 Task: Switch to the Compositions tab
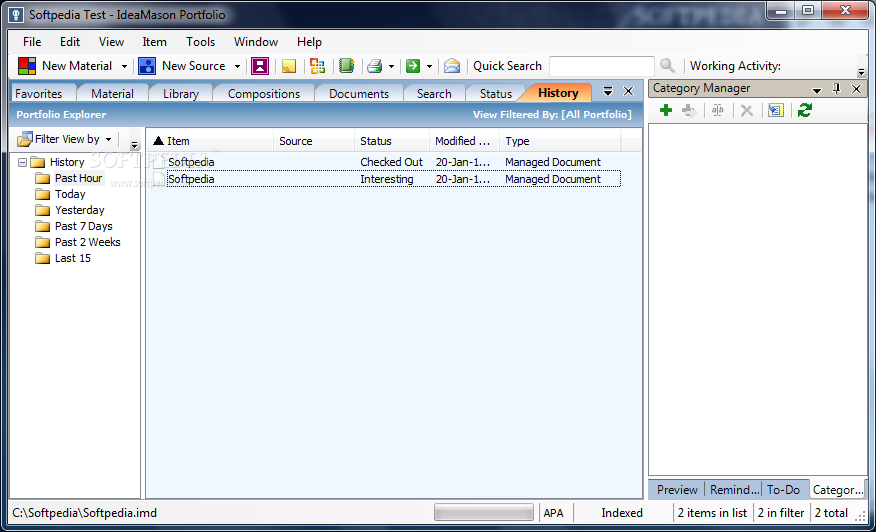pyautogui.click(x=264, y=94)
